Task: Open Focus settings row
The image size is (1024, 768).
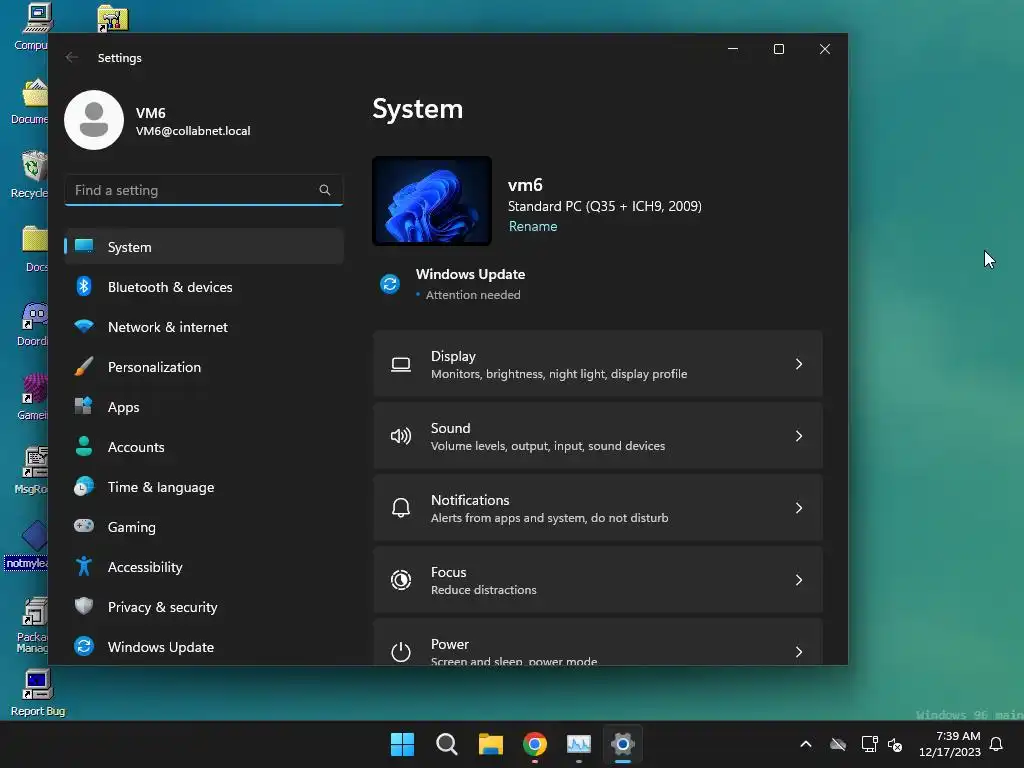Action: tap(598, 579)
